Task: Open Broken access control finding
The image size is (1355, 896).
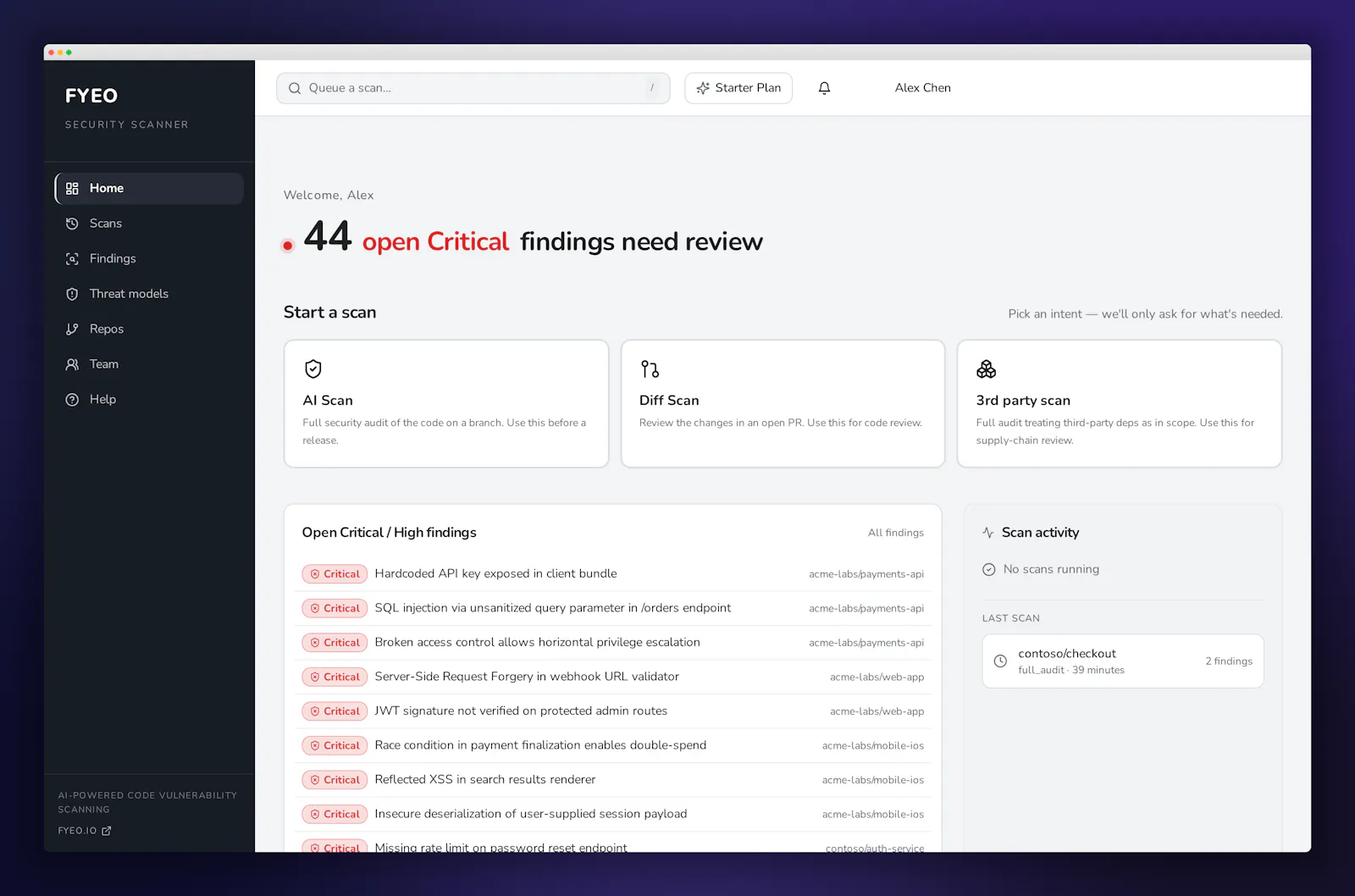Action: [x=613, y=643]
